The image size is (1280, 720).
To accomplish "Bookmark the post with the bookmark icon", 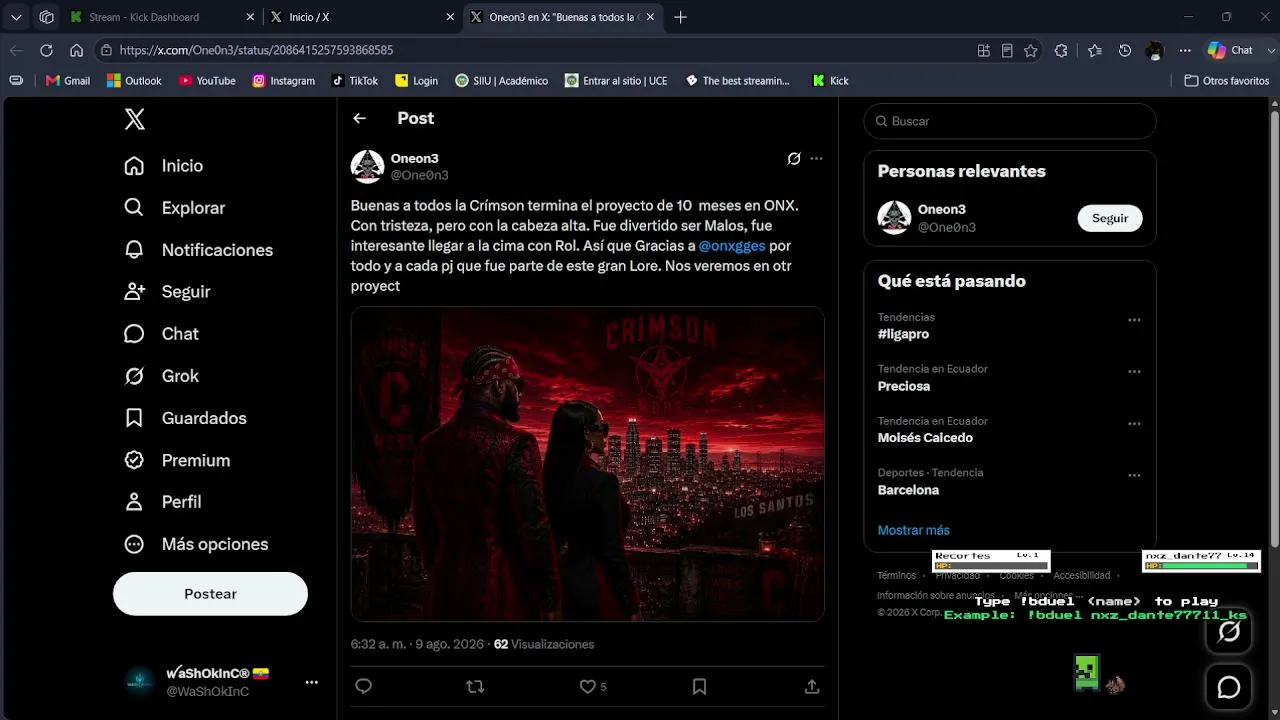I will click(700, 686).
